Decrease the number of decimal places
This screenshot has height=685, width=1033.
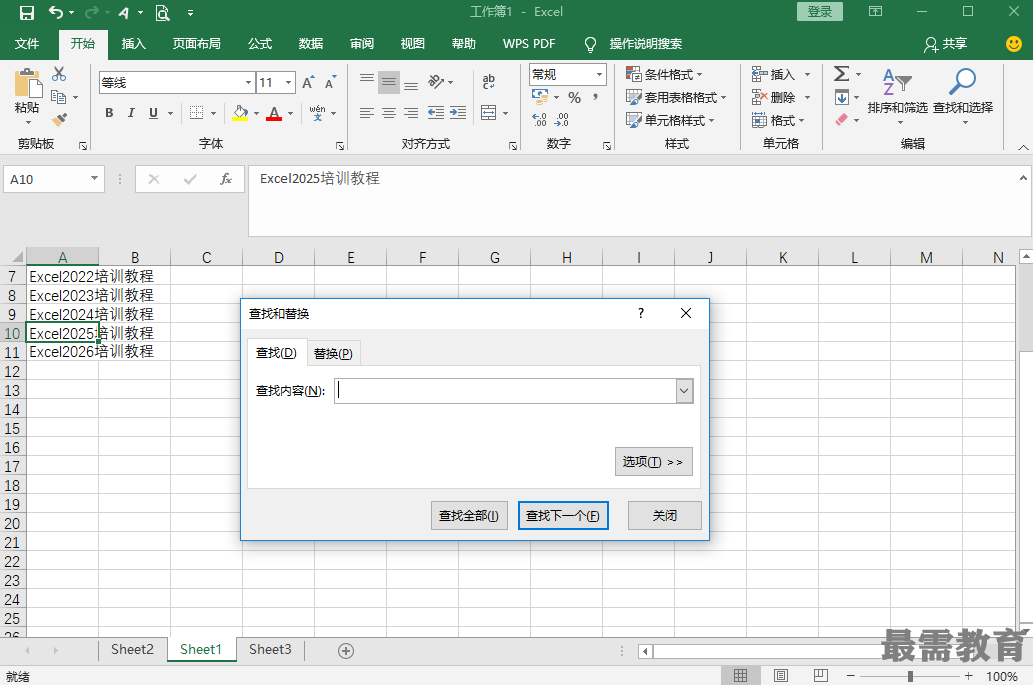pyautogui.click(x=562, y=120)
